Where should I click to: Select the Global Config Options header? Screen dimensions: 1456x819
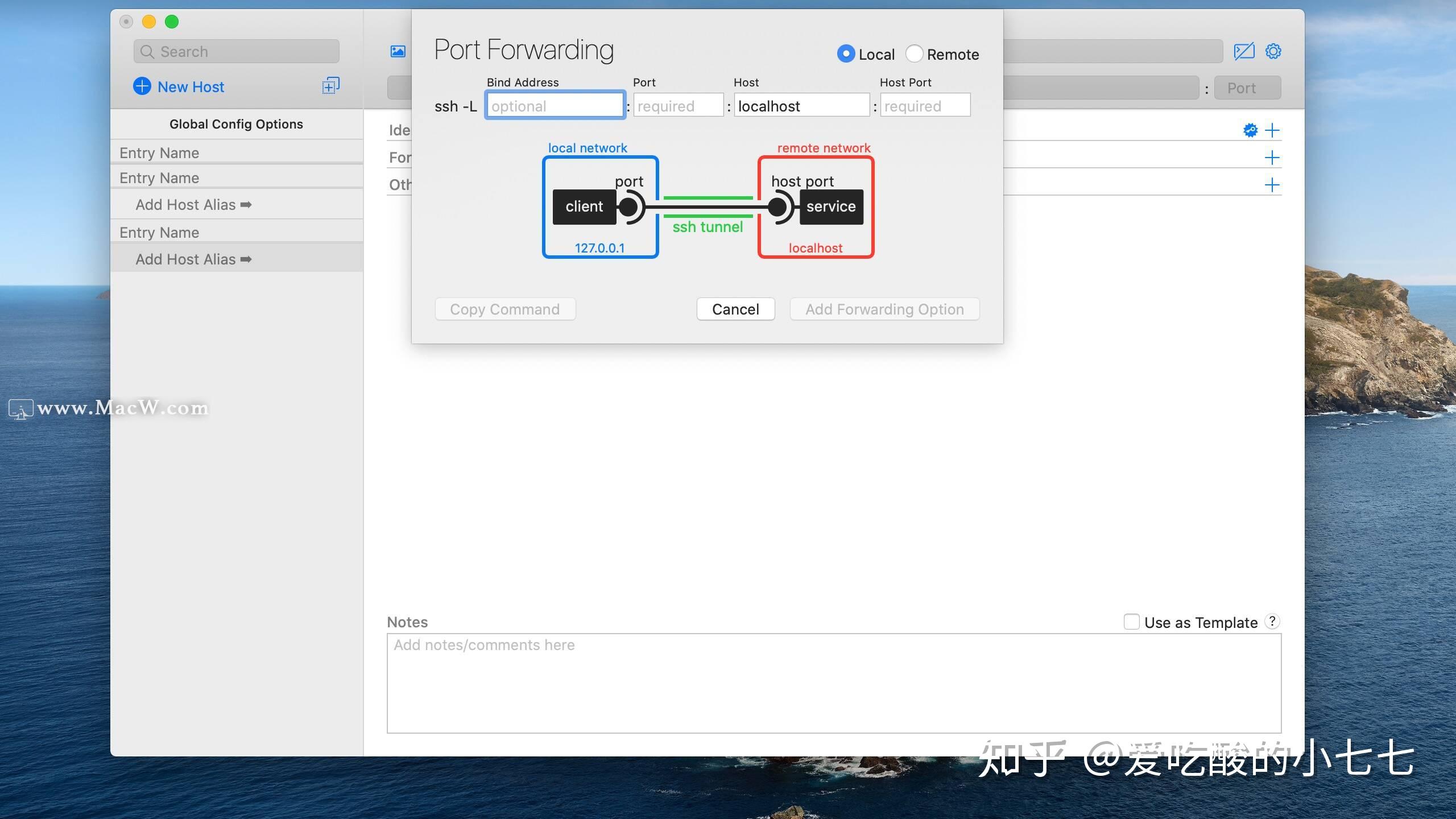(x=236, y=123)
